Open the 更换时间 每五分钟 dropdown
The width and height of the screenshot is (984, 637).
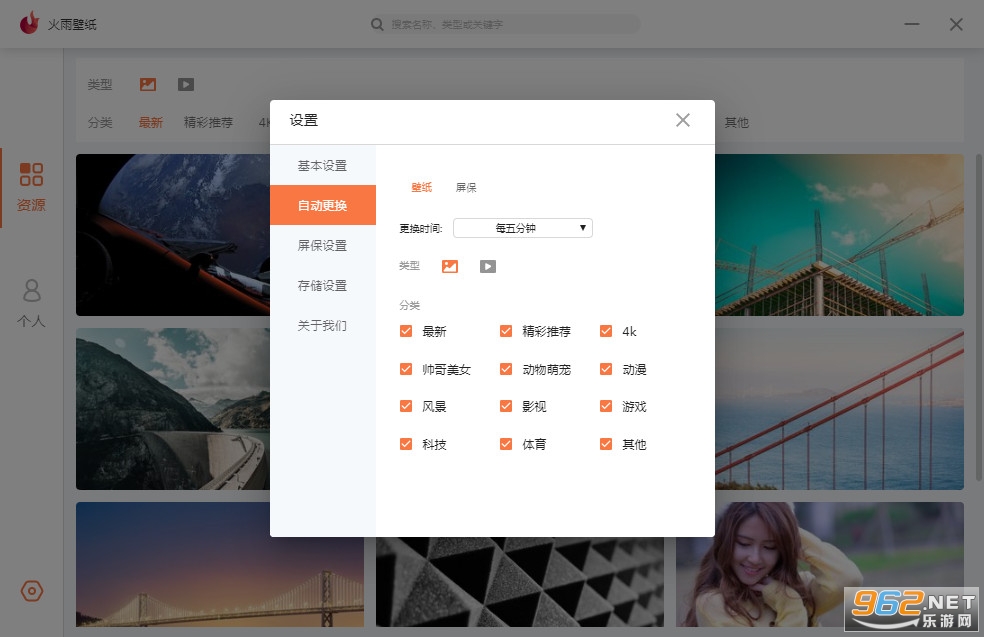pyautogui.click(x=523, y=228)
